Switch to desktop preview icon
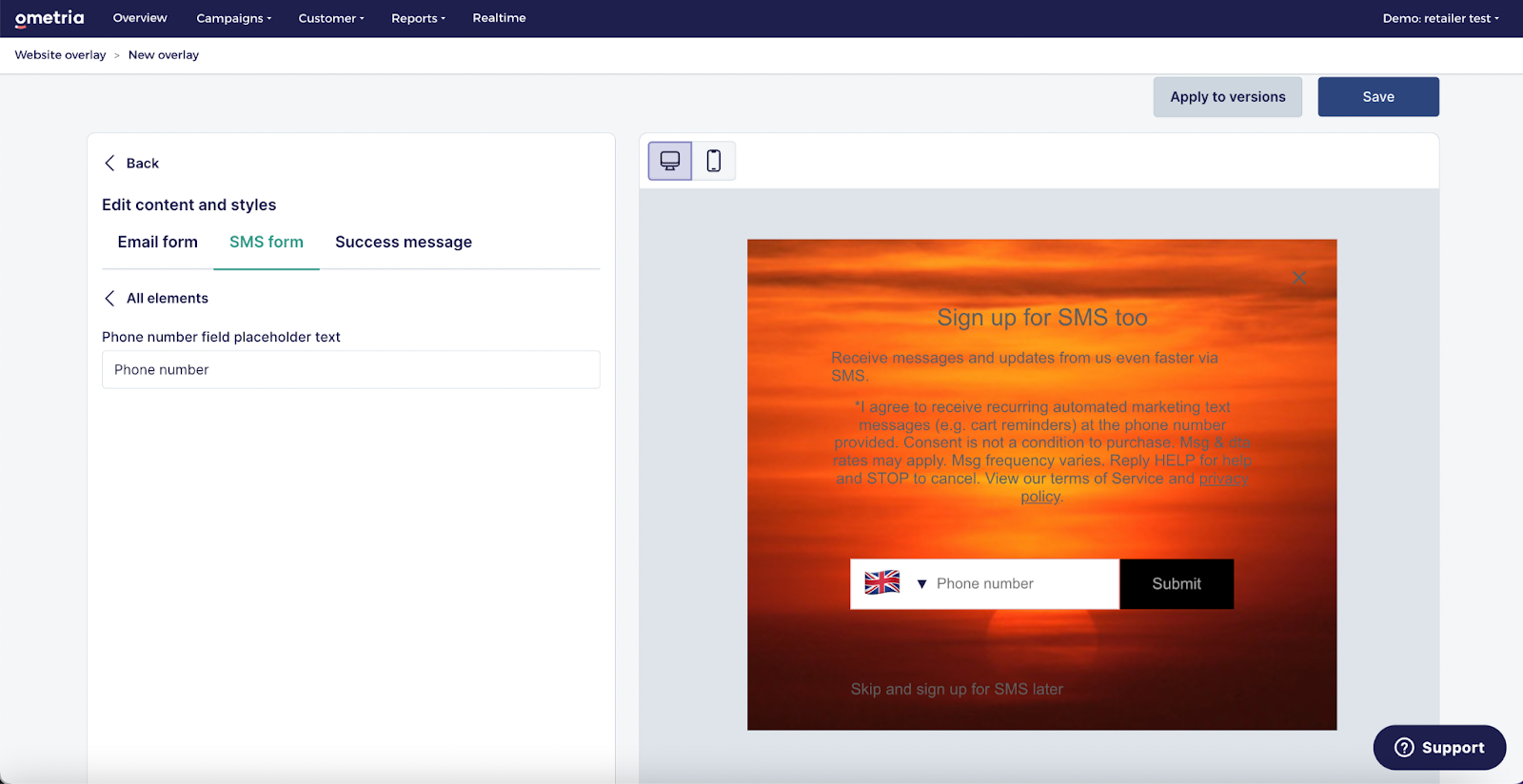The height and width of the screenshot is (784, 1523). point(670,161)
